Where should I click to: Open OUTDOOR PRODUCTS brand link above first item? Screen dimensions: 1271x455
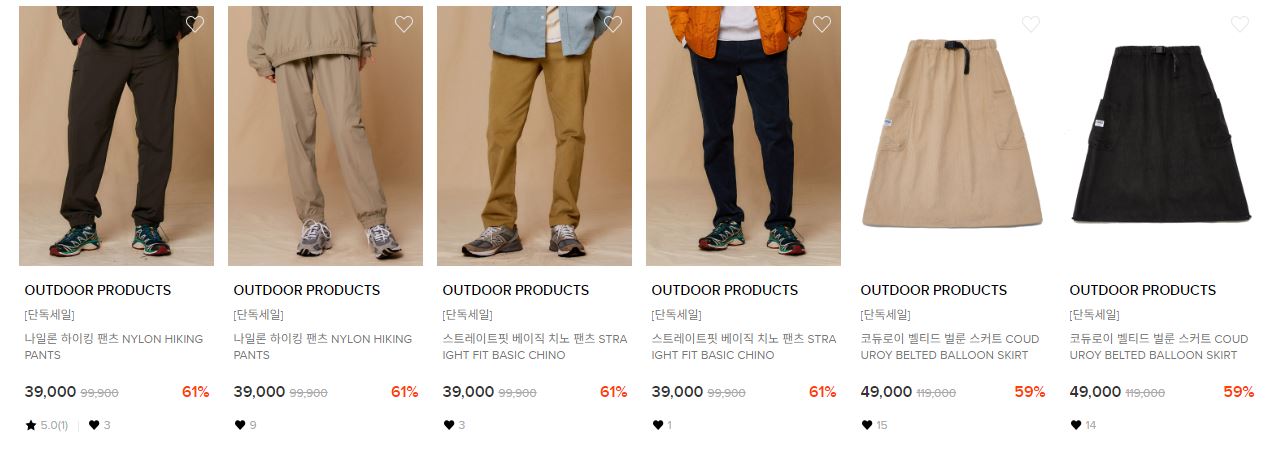(98, 290)
